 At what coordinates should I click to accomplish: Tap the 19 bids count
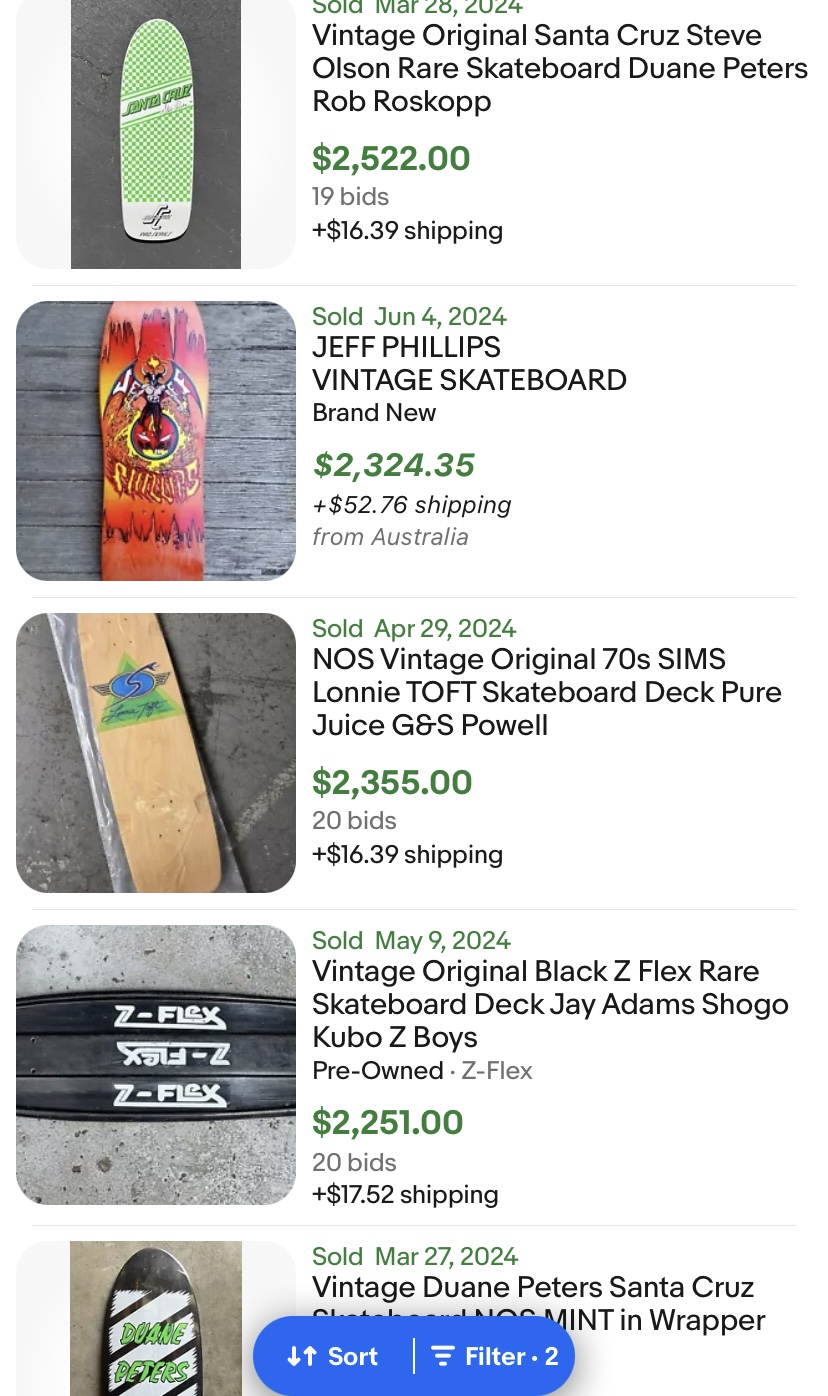point(350,196)
